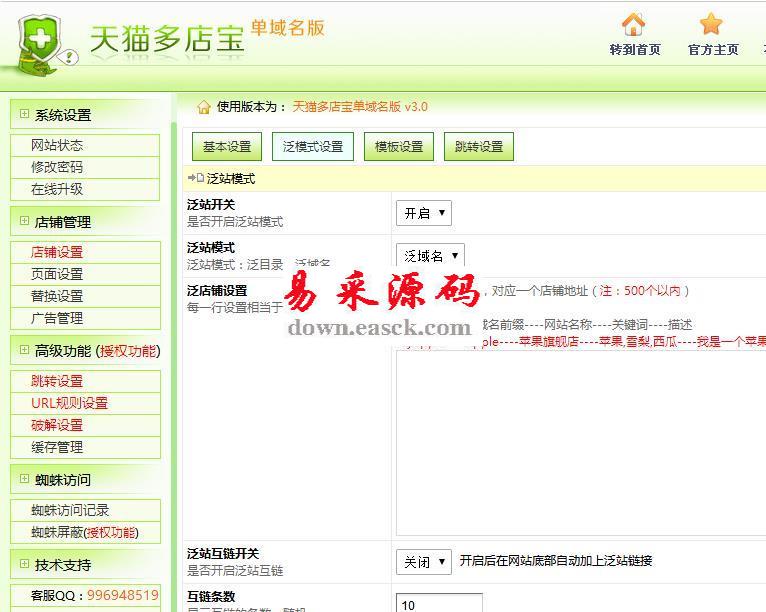The width and height of the screenshot is (766, 612).
Task: Open the 泛站开关 dropdown
Action: pos(425,213)
